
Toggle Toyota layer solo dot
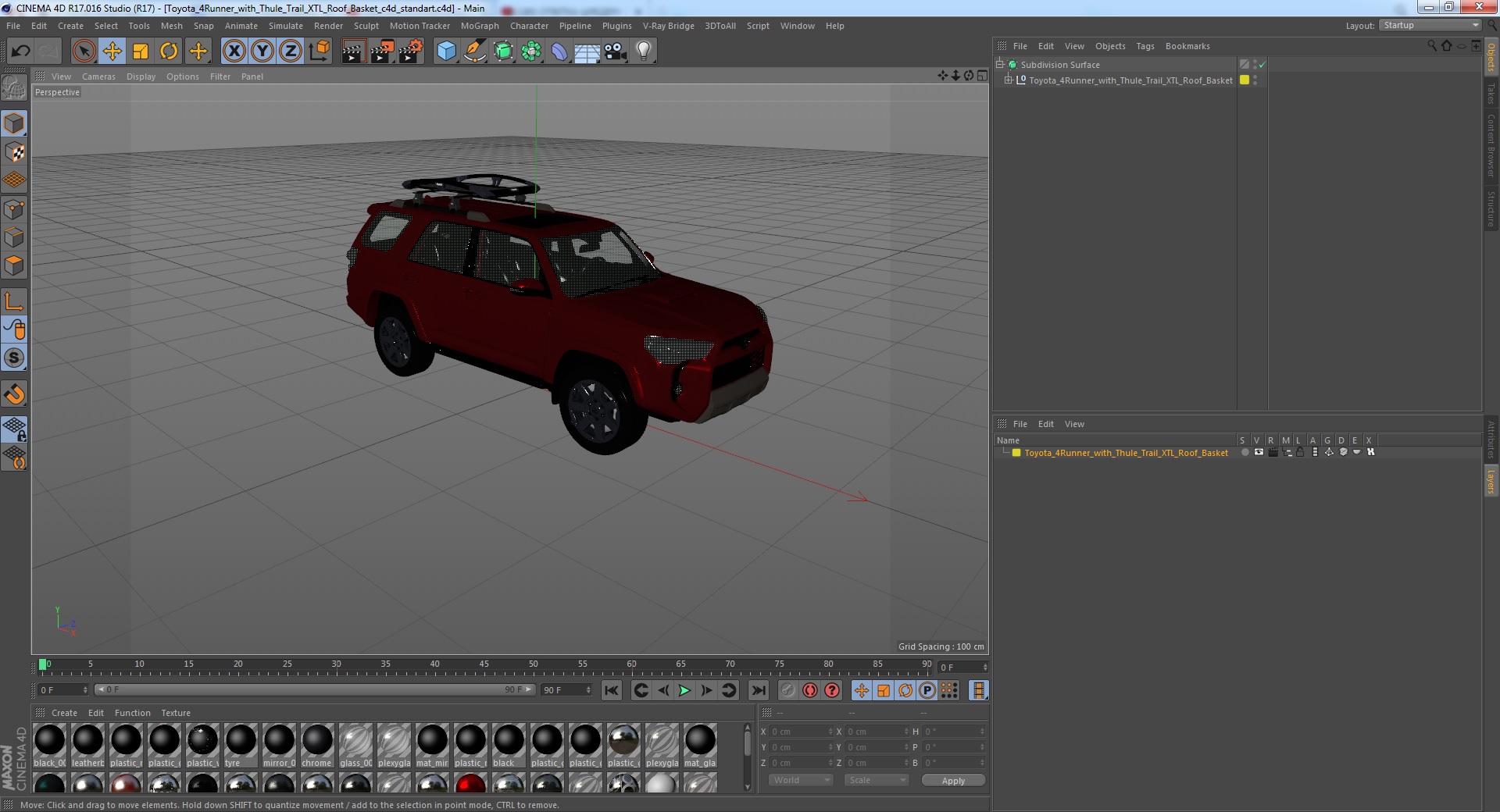click(x=1245, y=452)
